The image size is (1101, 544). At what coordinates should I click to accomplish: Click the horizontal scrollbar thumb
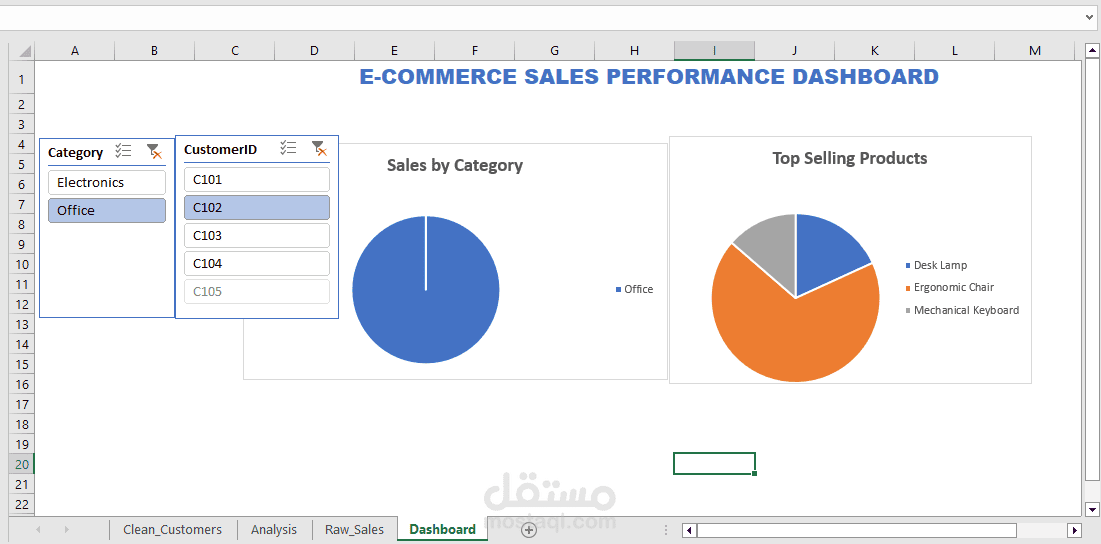pyautogui.click(x=857, y=530)
